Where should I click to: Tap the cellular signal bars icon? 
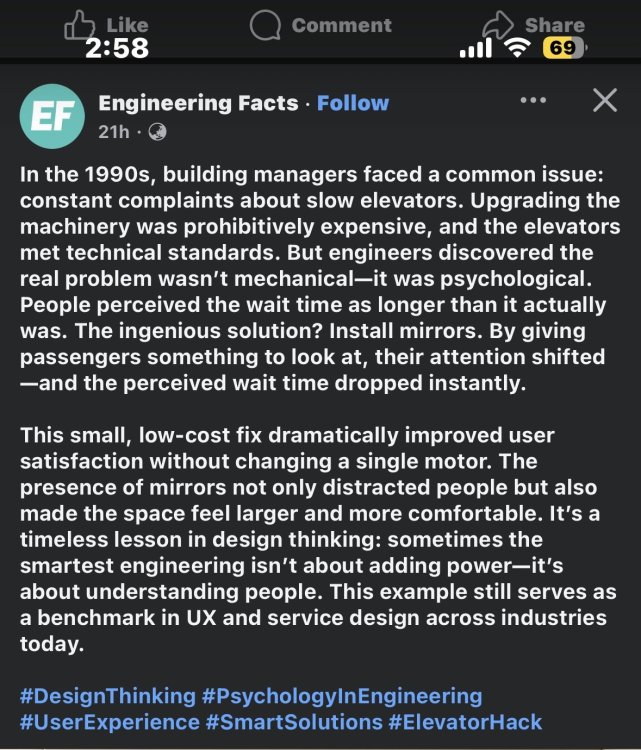click(x=475, y=48)
